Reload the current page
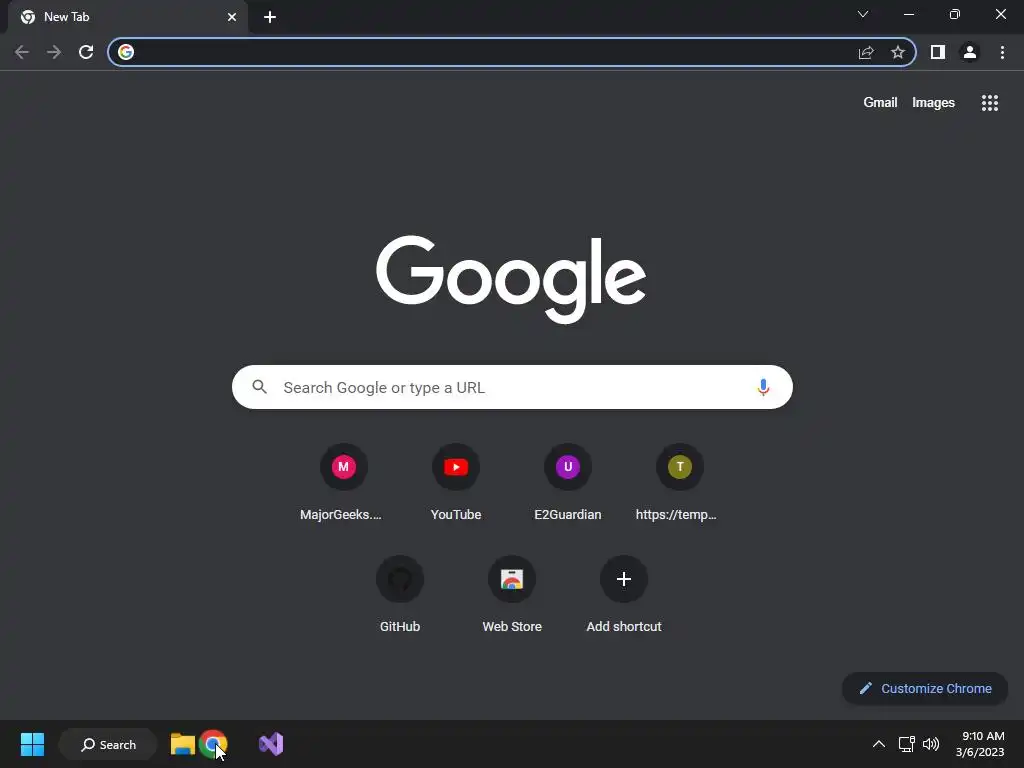1024x768 pixels. pyautogui.click(x=86, y=52)
